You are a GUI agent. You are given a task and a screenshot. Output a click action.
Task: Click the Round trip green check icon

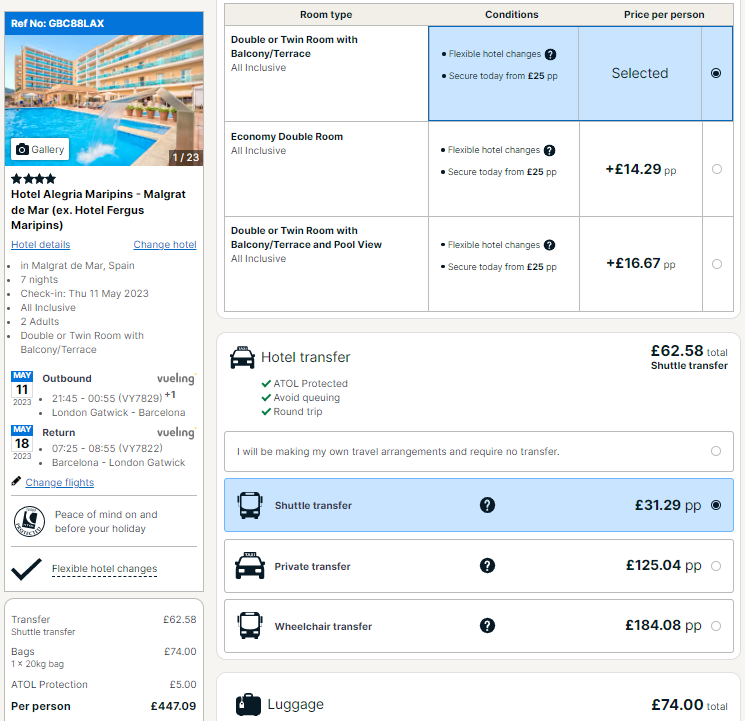click(x=266, y=412)
